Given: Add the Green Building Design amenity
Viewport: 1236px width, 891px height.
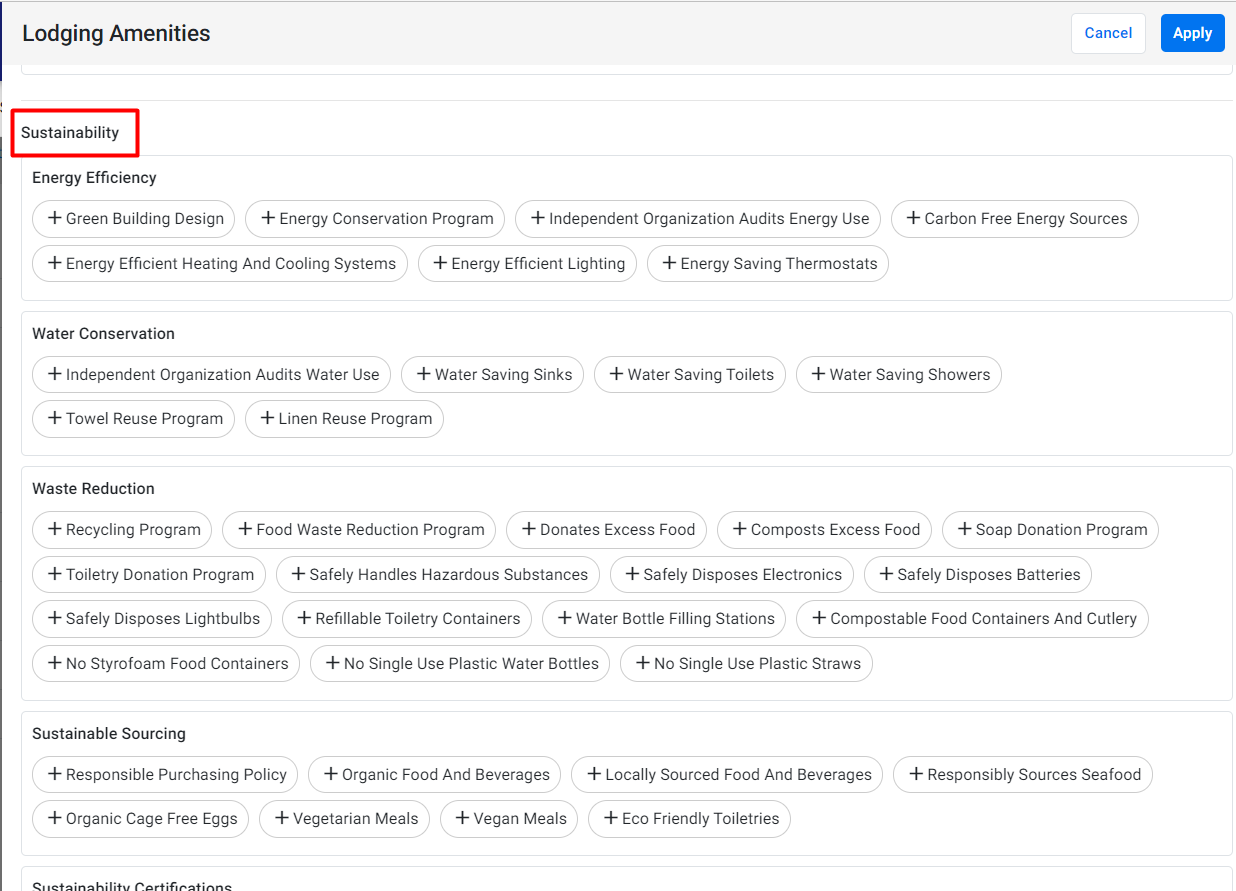Looking at the screenshot, I should tap(134, 219).
